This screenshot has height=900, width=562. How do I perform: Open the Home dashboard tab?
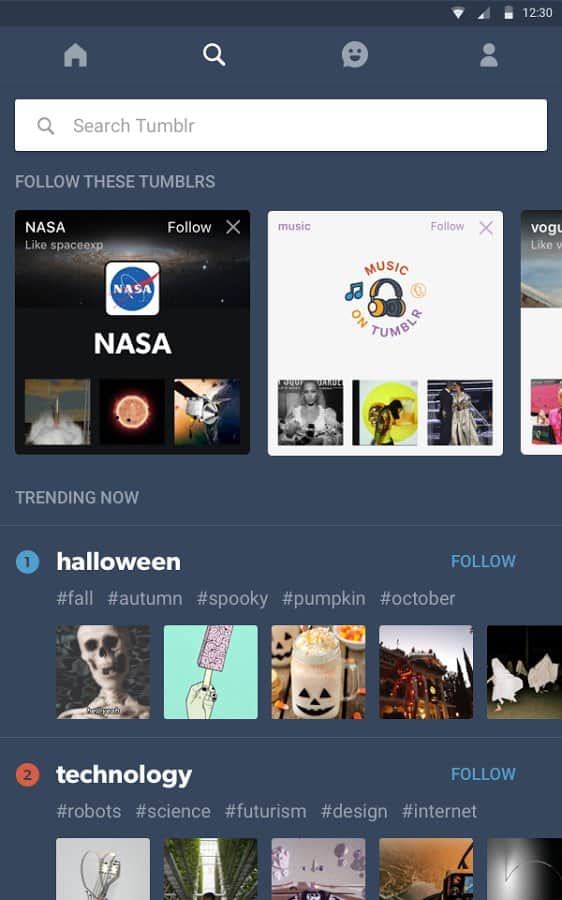pyautogui.click(x=75, y=55)
